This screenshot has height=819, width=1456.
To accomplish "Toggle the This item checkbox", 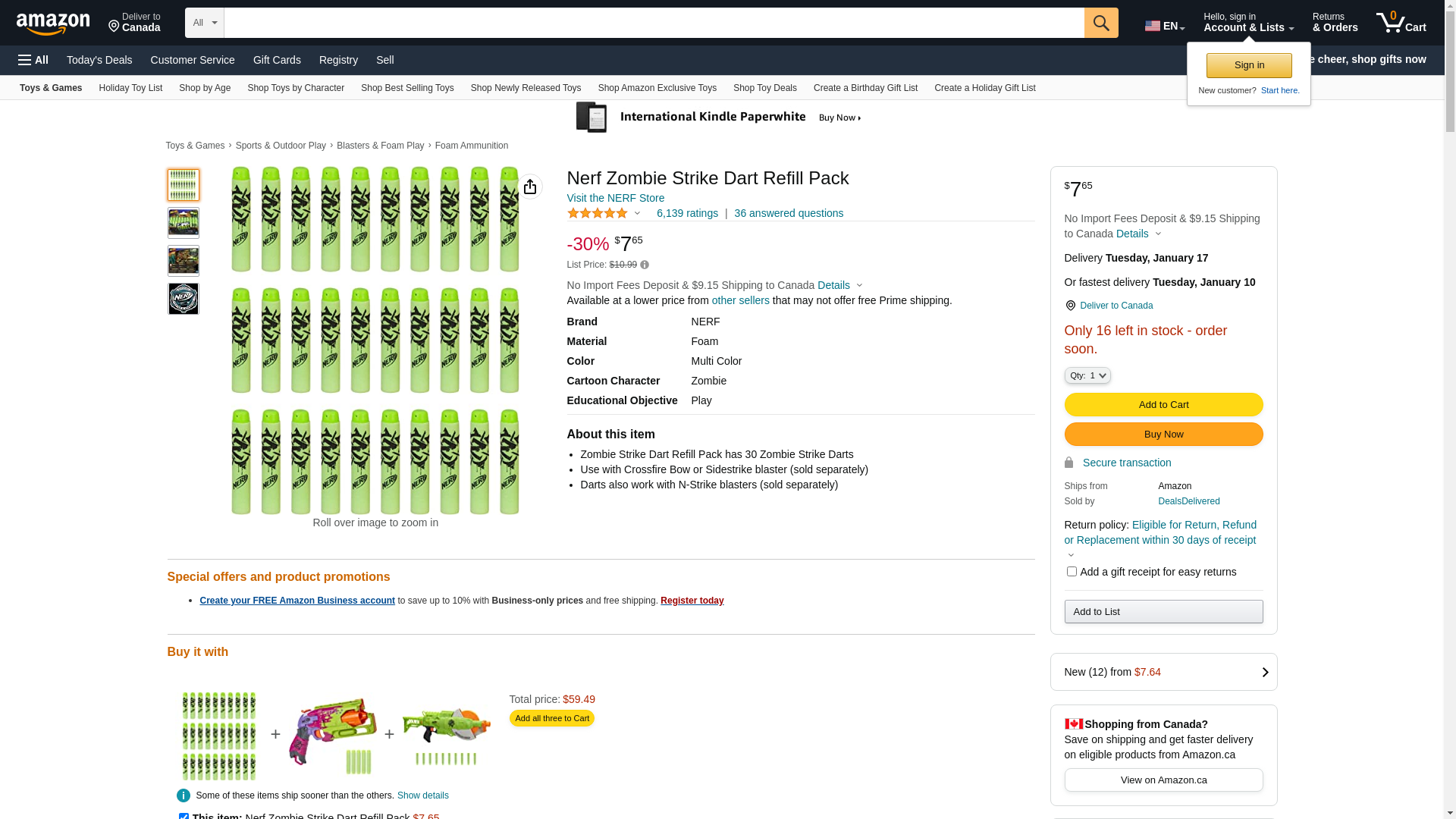I will 184,816.
